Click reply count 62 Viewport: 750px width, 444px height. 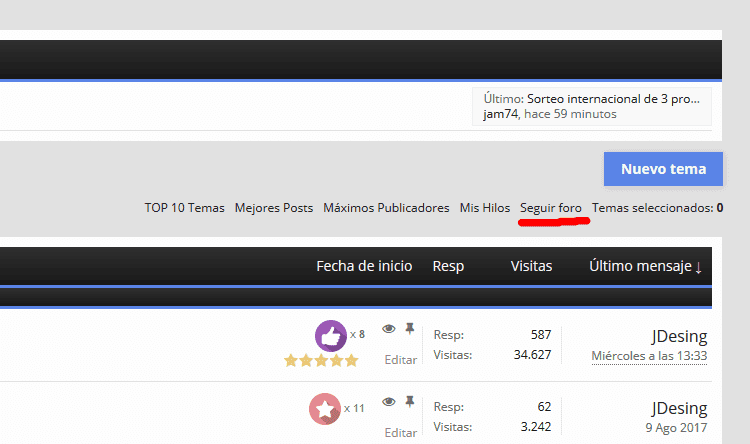pyautogui.click(x=544, y=407)
